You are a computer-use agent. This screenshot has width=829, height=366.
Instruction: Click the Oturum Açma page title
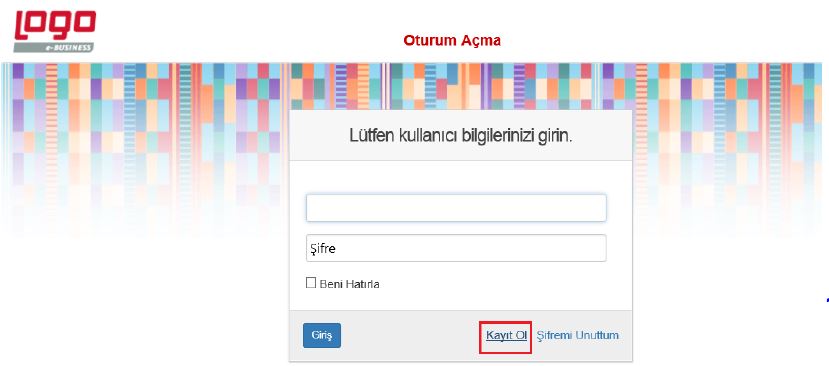coord(452,40)
